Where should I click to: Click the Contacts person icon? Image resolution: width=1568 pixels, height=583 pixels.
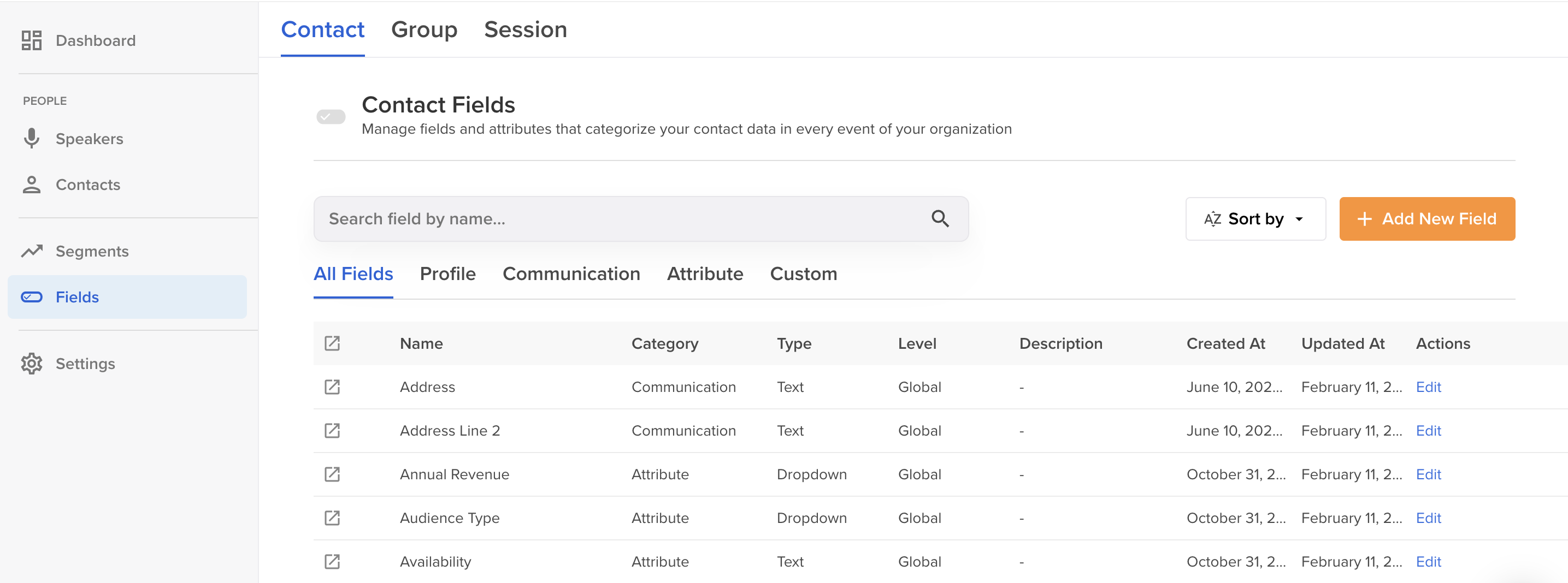[32, 185]
